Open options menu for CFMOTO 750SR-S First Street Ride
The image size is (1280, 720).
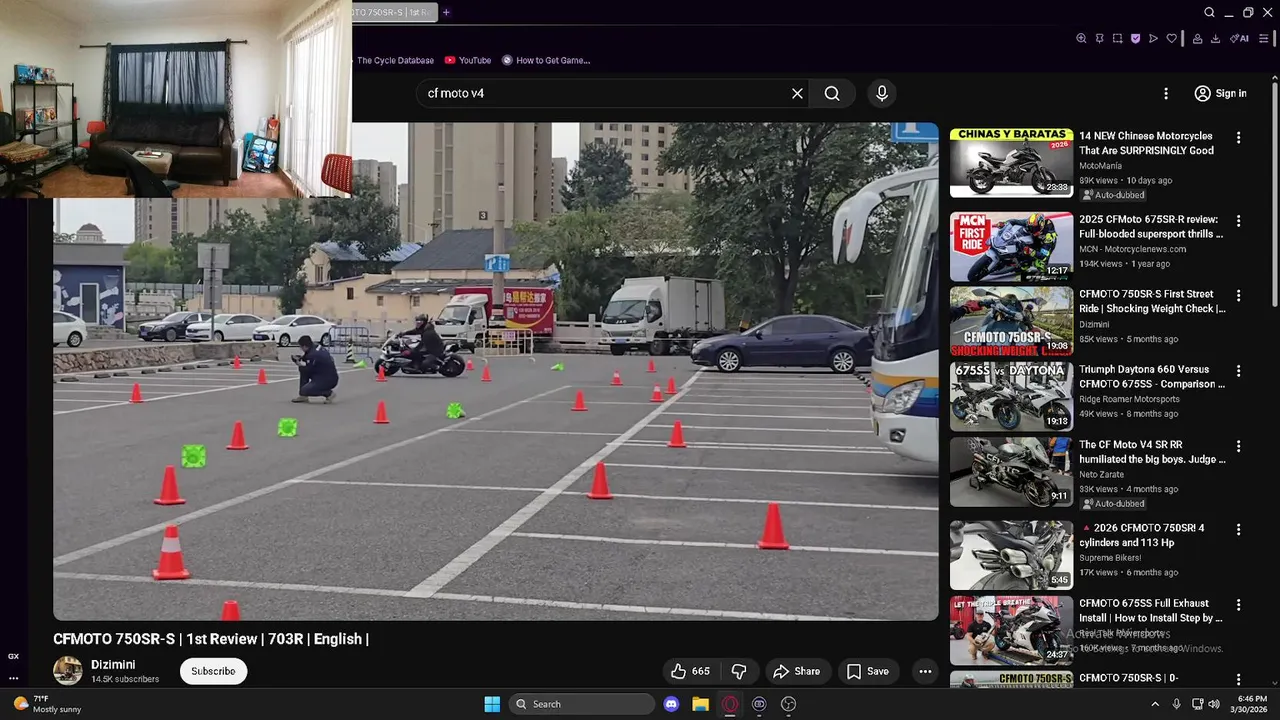click(x=1238, y=295)
